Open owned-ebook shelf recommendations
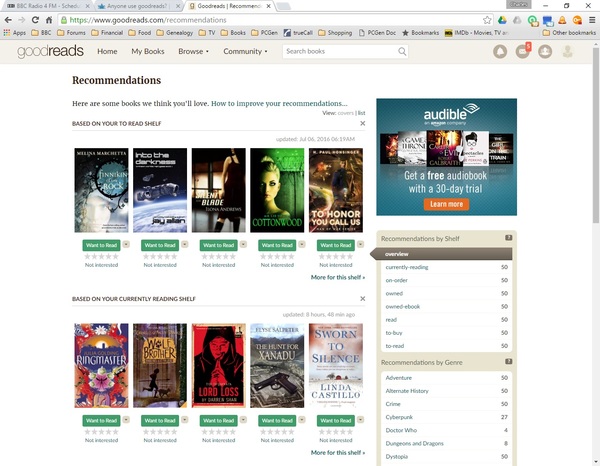Image resolution: width=600 pixels, height=466 pixels. (x=403, y=306)
